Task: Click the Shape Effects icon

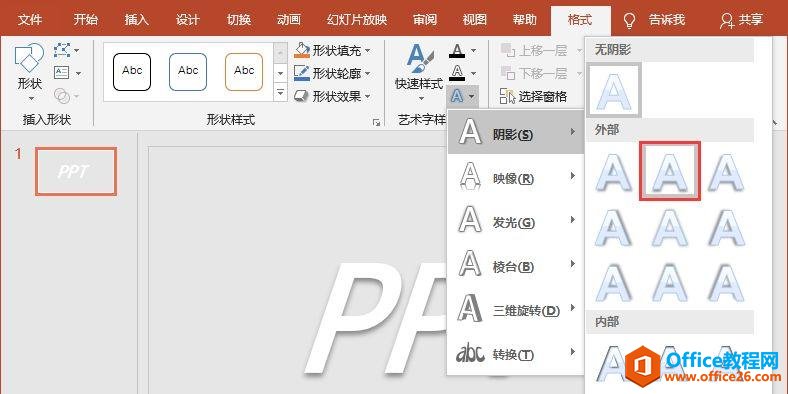Action: [x=302, y=96]
